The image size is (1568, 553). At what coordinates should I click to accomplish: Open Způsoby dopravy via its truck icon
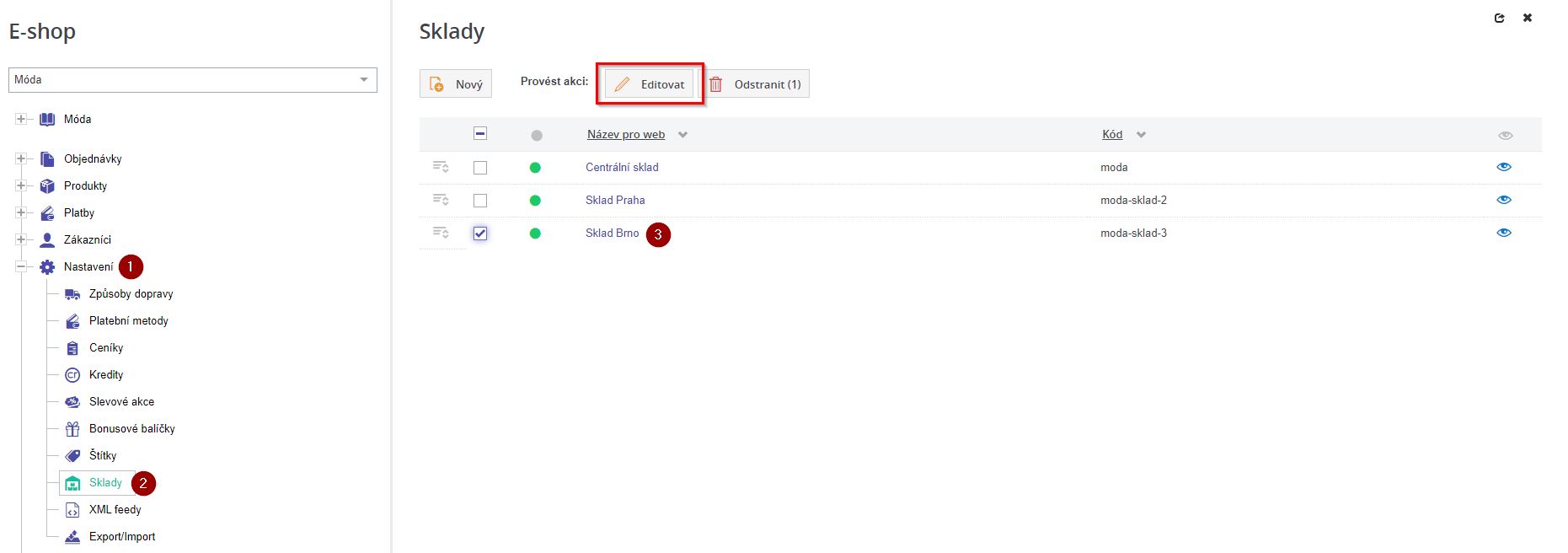tap(72, 294)
